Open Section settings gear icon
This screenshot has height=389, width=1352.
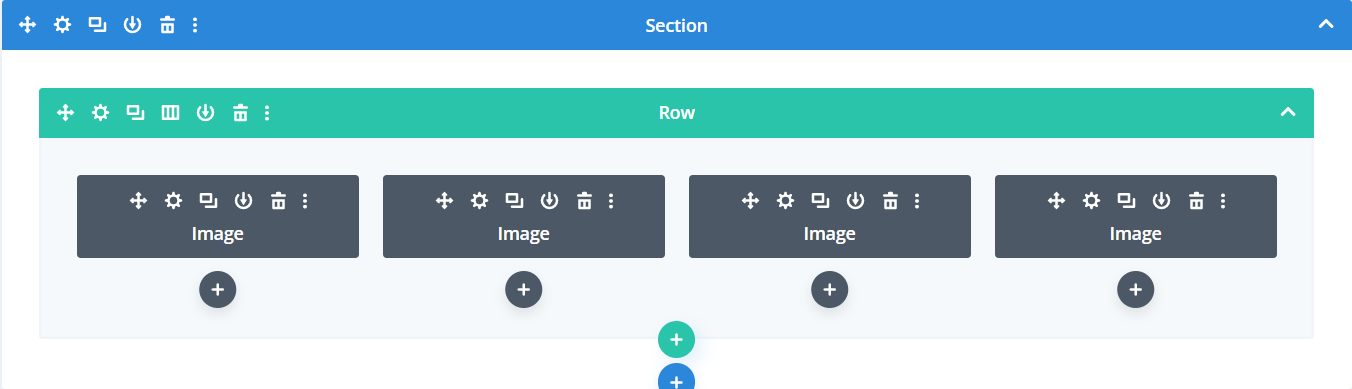point(62,25)
